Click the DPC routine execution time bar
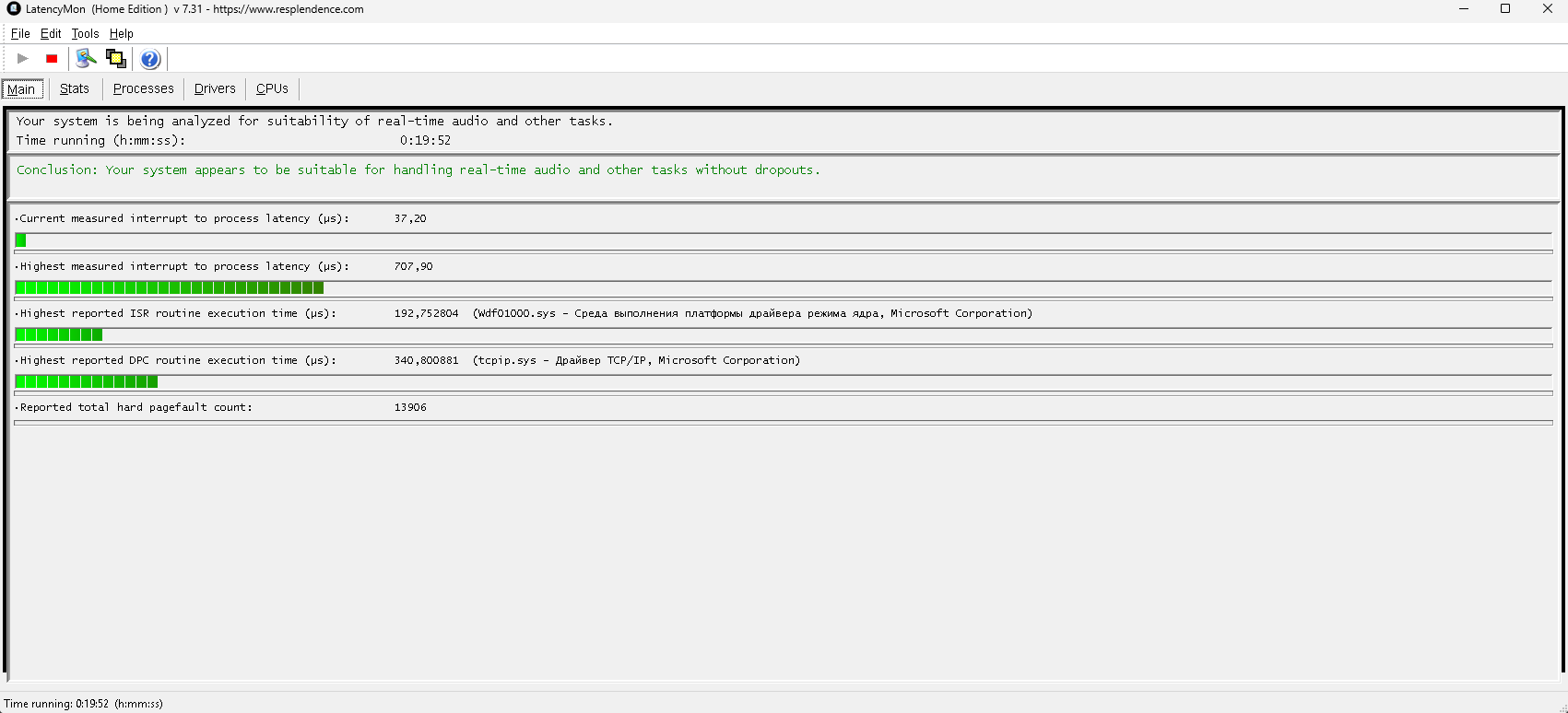The height and width of the screenshot is (713, 1568). coord(784,382)
